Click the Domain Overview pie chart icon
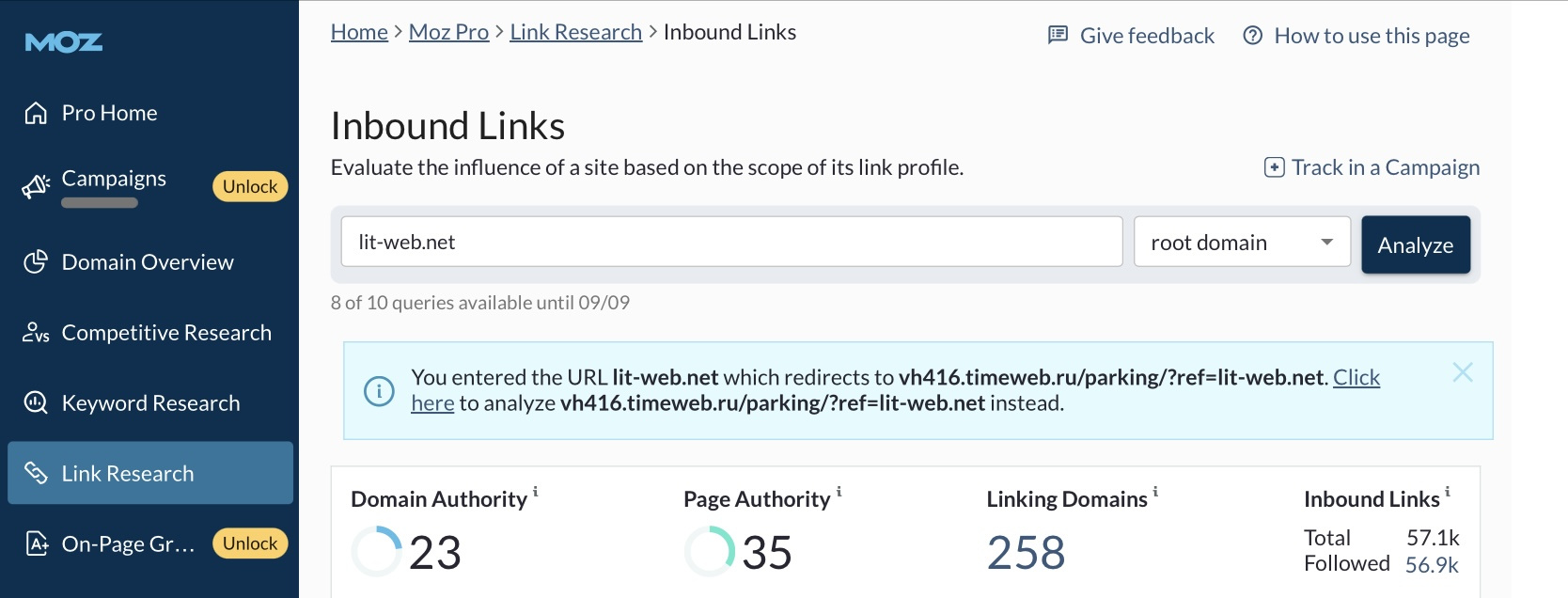 pos(36,262)
